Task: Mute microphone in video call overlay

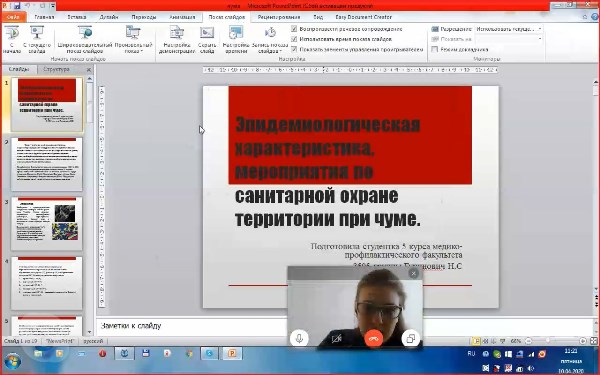Action: [x=299, y=339]
